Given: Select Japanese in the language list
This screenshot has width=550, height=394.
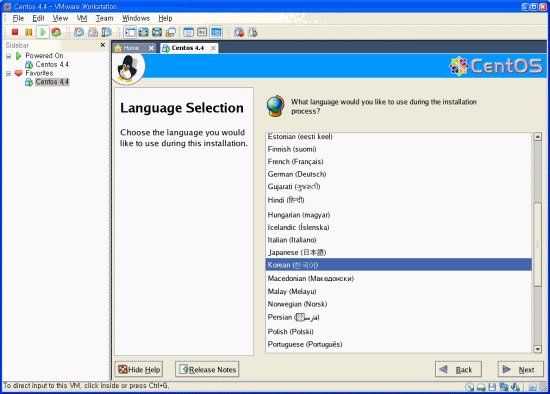Looking at the screenshot, I should coord(399,253).
